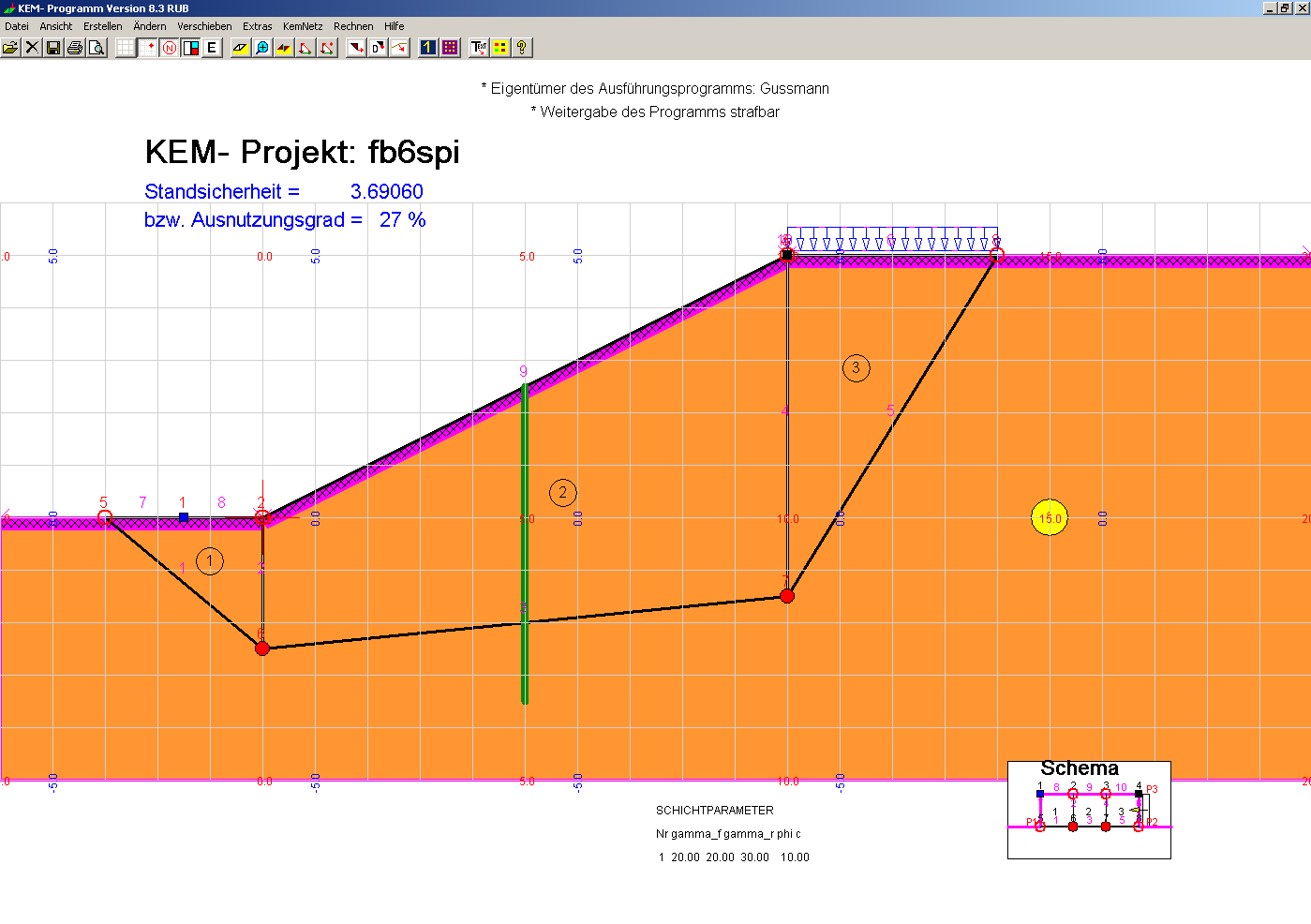Click the red triangle with green base icon
This screenshot has height=924, width=1311.
[305, 47]
